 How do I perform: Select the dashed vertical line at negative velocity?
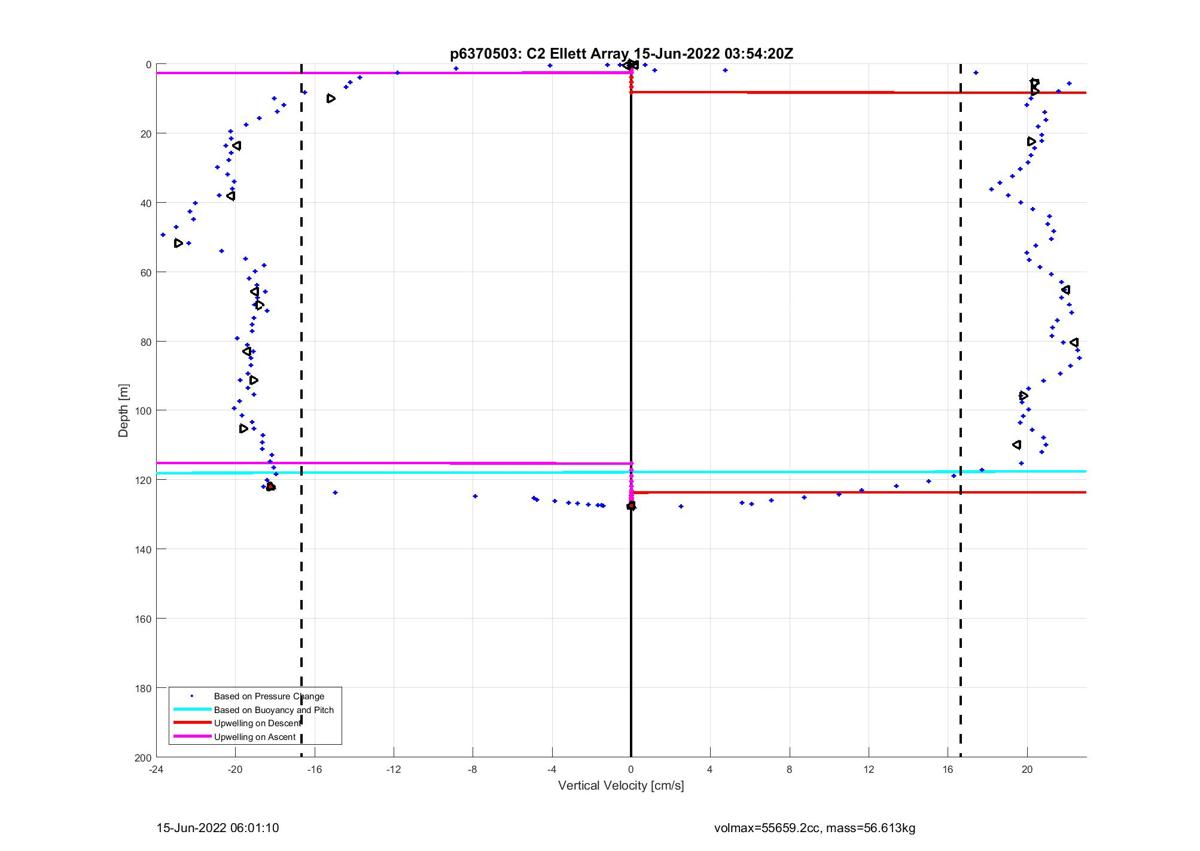click(301, 410)
